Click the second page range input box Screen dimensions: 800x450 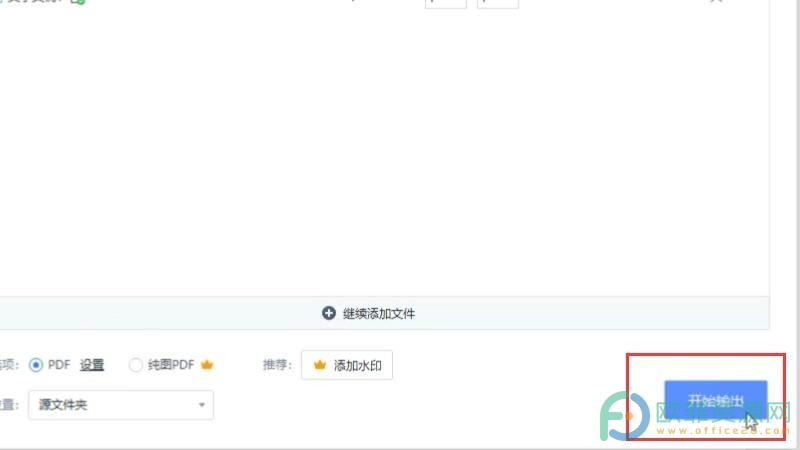pyautogui.click(x=497, y=3)
